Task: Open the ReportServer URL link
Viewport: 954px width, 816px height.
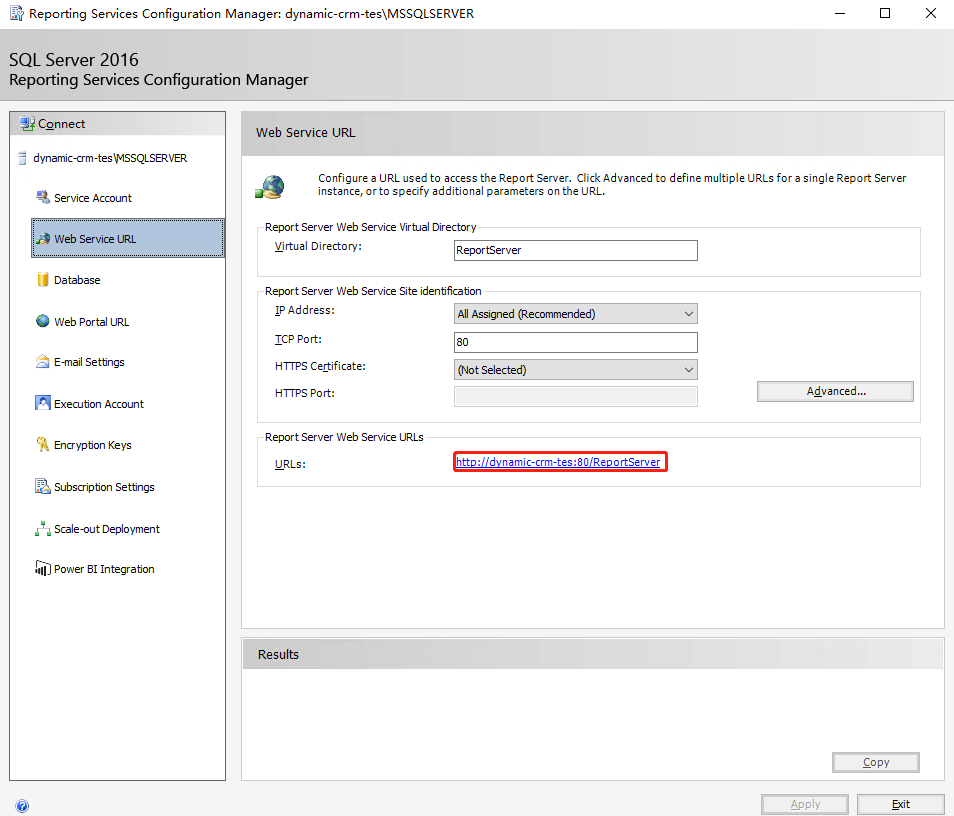Action: click(558, 462)
